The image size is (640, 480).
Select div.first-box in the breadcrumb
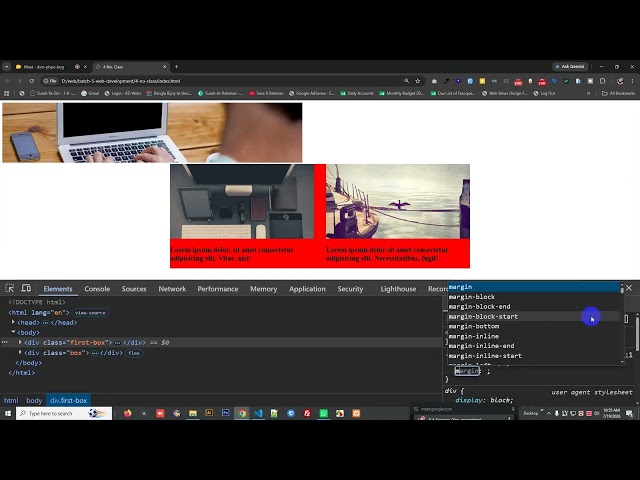pyautogui.click(x=69, y=400)
